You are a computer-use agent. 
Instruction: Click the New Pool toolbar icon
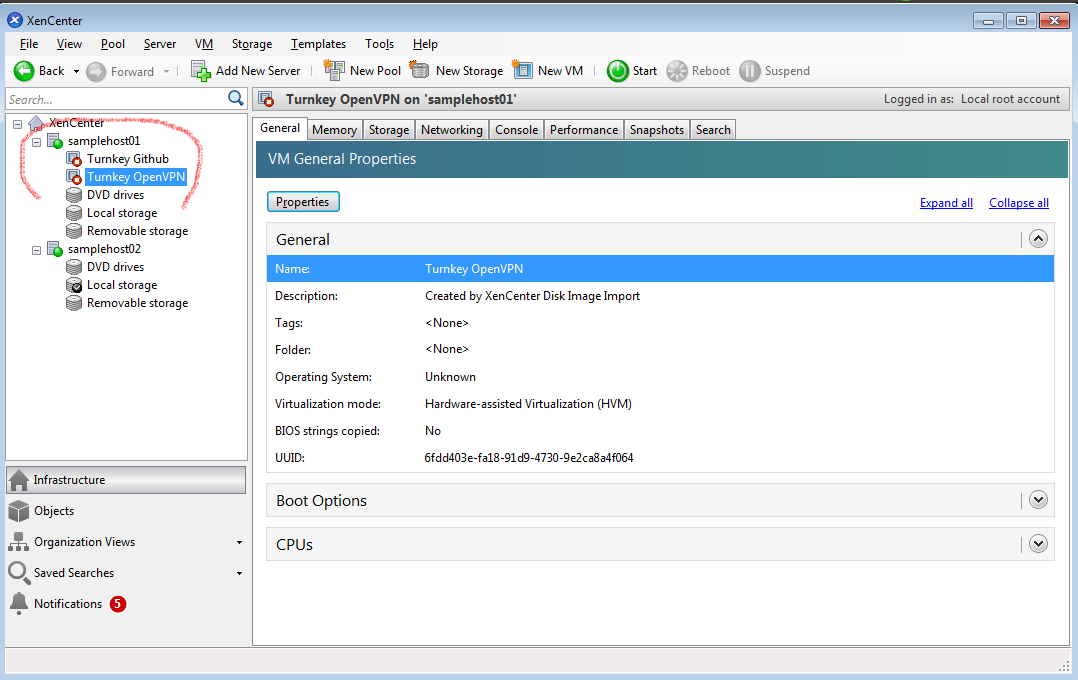point(334,71)
